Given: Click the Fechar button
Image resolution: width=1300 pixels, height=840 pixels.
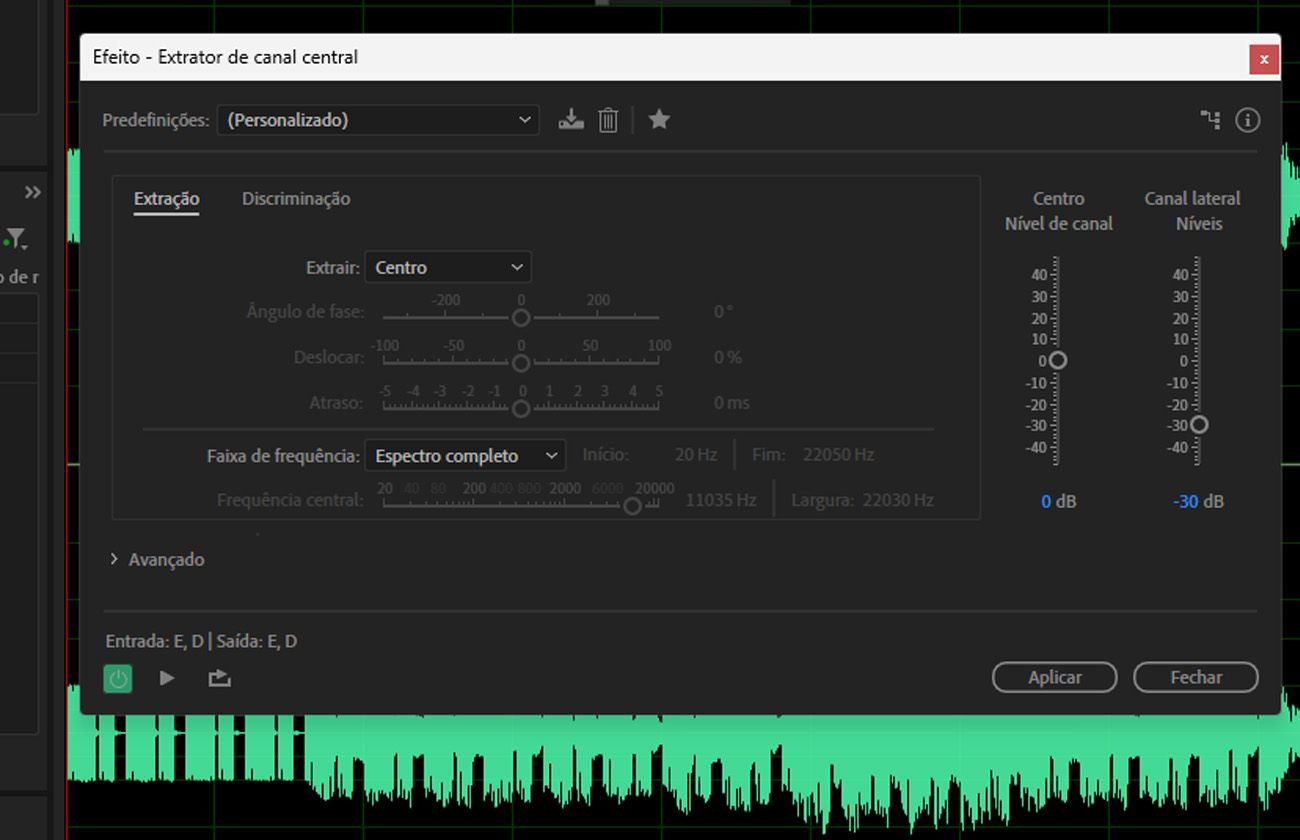Looking at the screenshot, I should (1196, 677).
